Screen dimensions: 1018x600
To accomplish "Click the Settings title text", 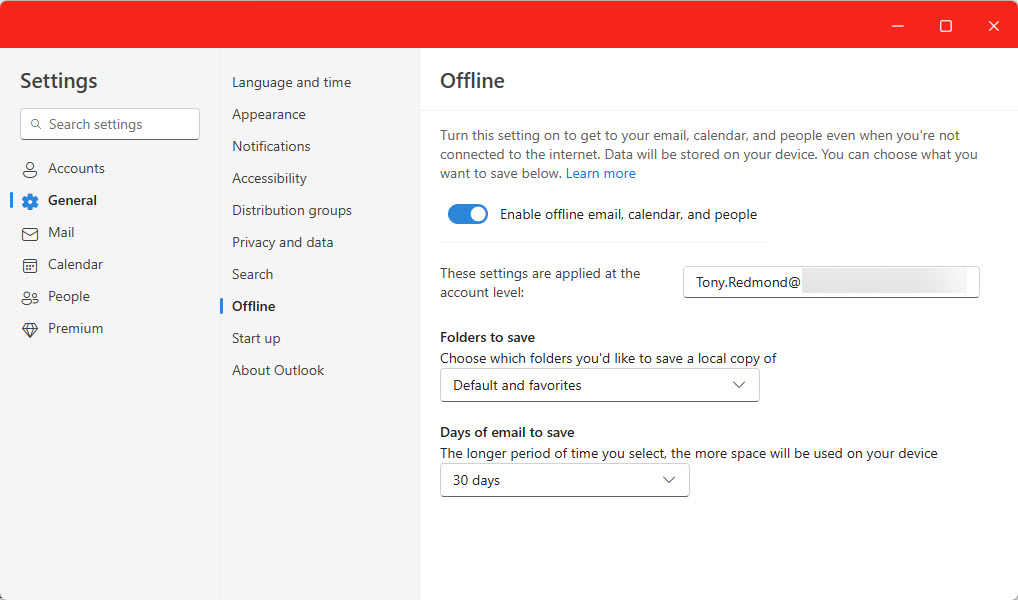I will coord(58,81).
